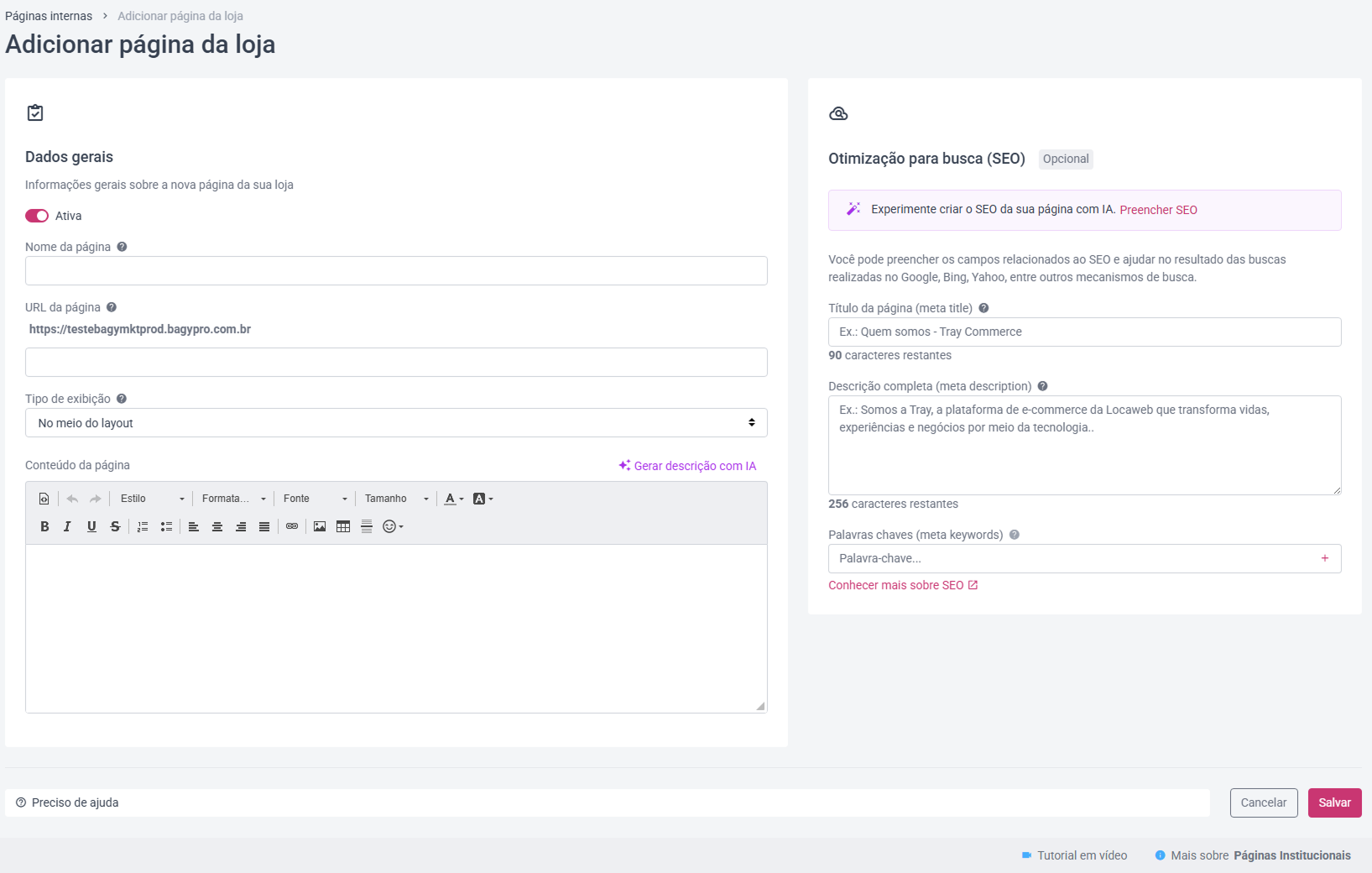The image size is (1372, 873).
Task: Click Preencher SEO link
Action: pos(1158,210)
